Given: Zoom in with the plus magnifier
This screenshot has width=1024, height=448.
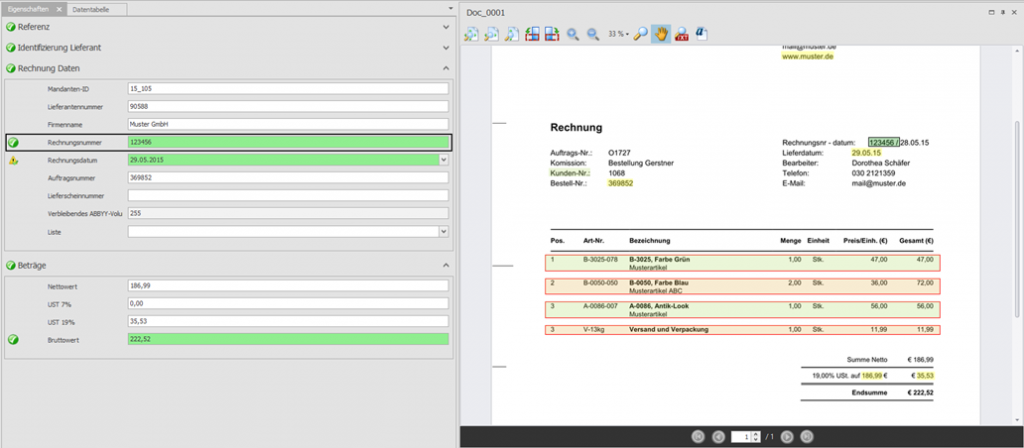Looking at the screenshot, I should tap(573, 35).
